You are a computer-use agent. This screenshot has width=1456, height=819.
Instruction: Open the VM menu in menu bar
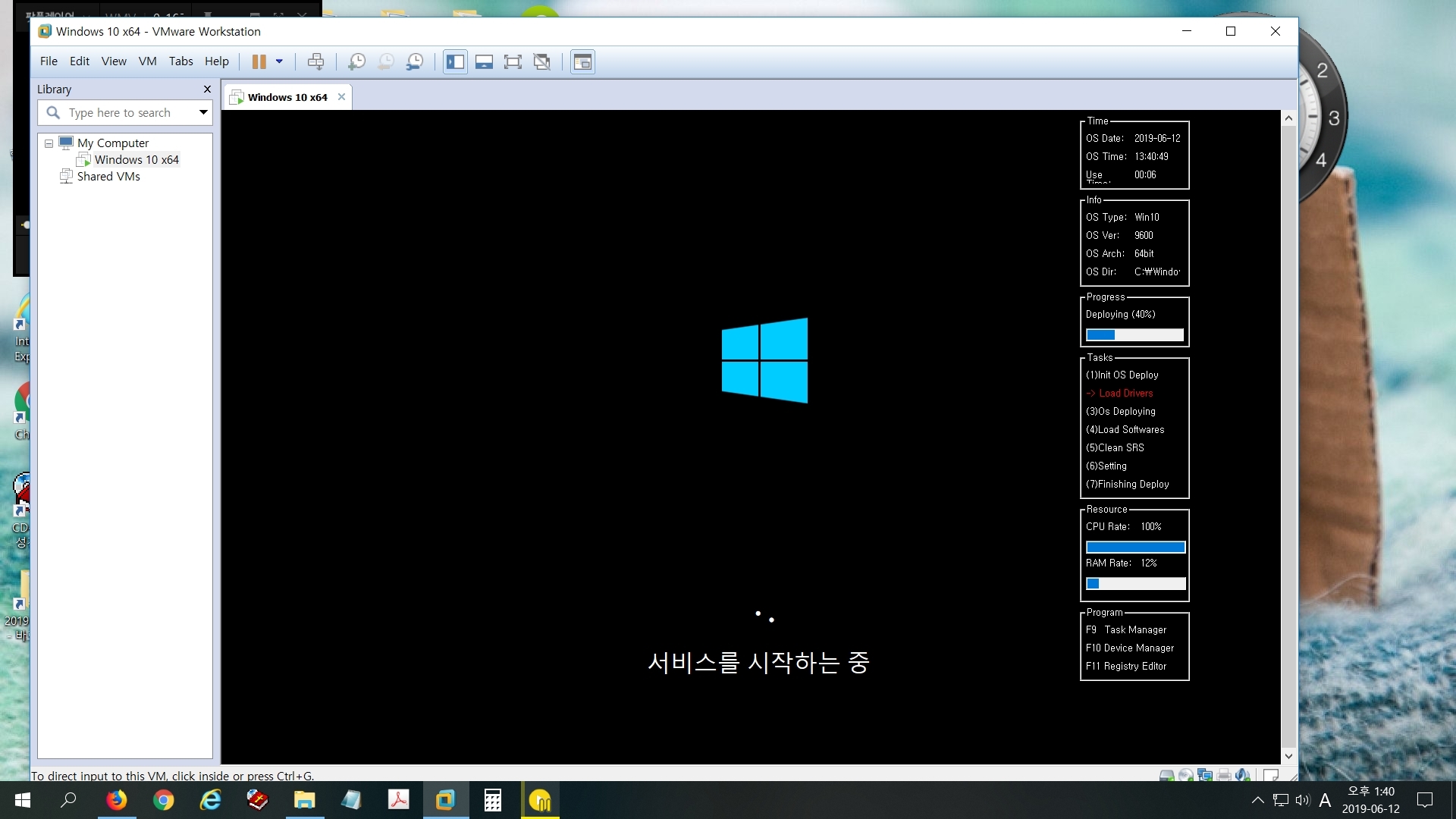[149, 61]
